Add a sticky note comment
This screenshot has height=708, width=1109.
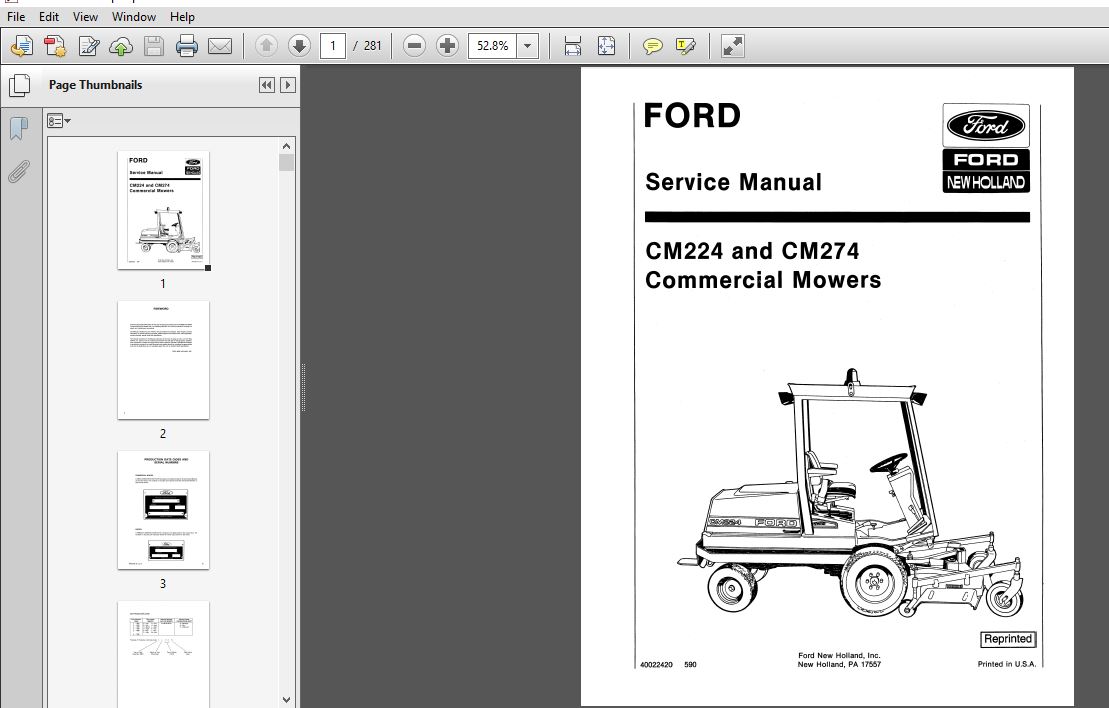[x=652, y=47]
